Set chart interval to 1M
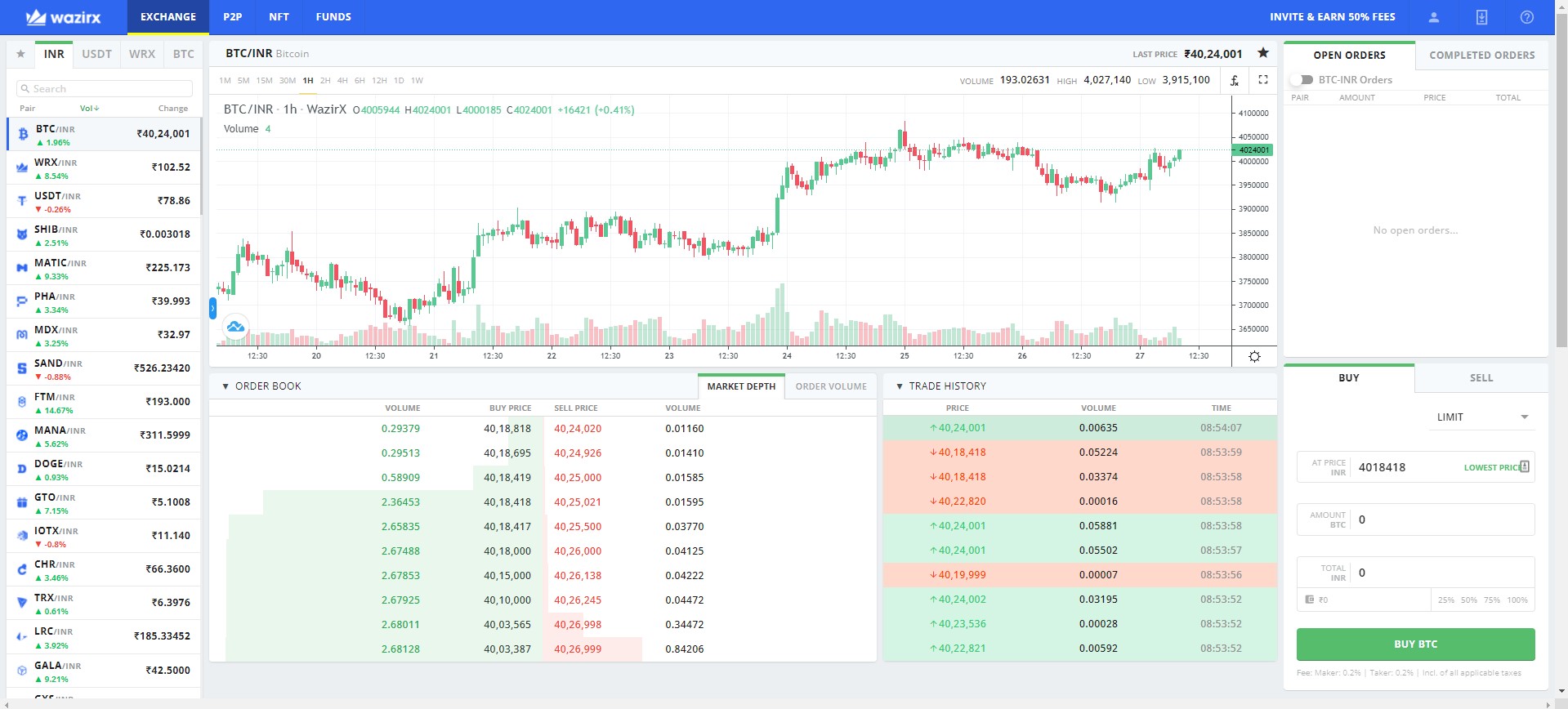Screen dimensions: 1568x709 click(225, 81)
